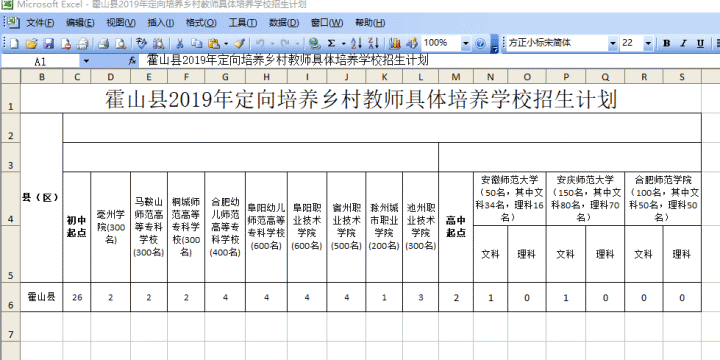Click the Open file folder icon
This screenshot has height=360, width=720.
(31, 44)
